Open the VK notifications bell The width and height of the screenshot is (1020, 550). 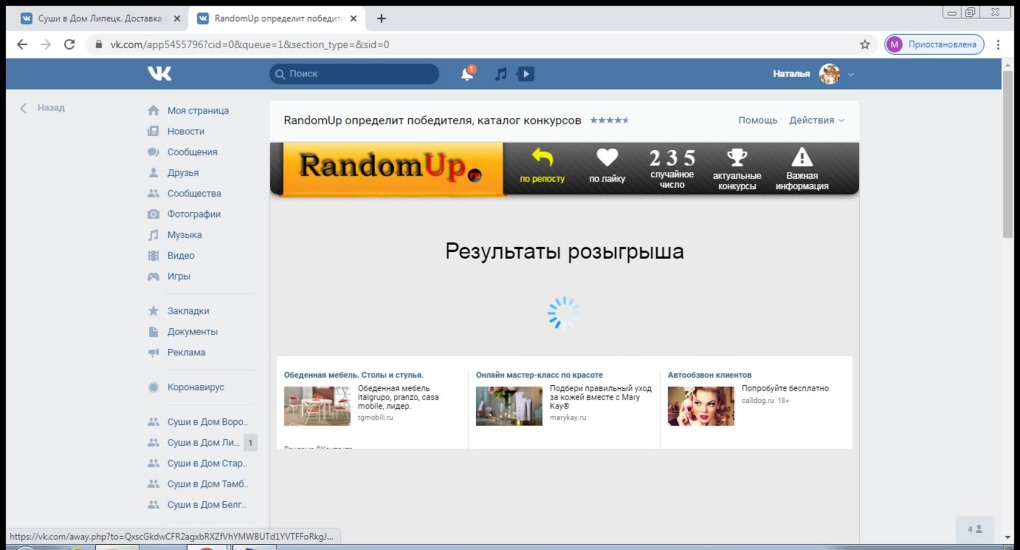tap(467, 74)
